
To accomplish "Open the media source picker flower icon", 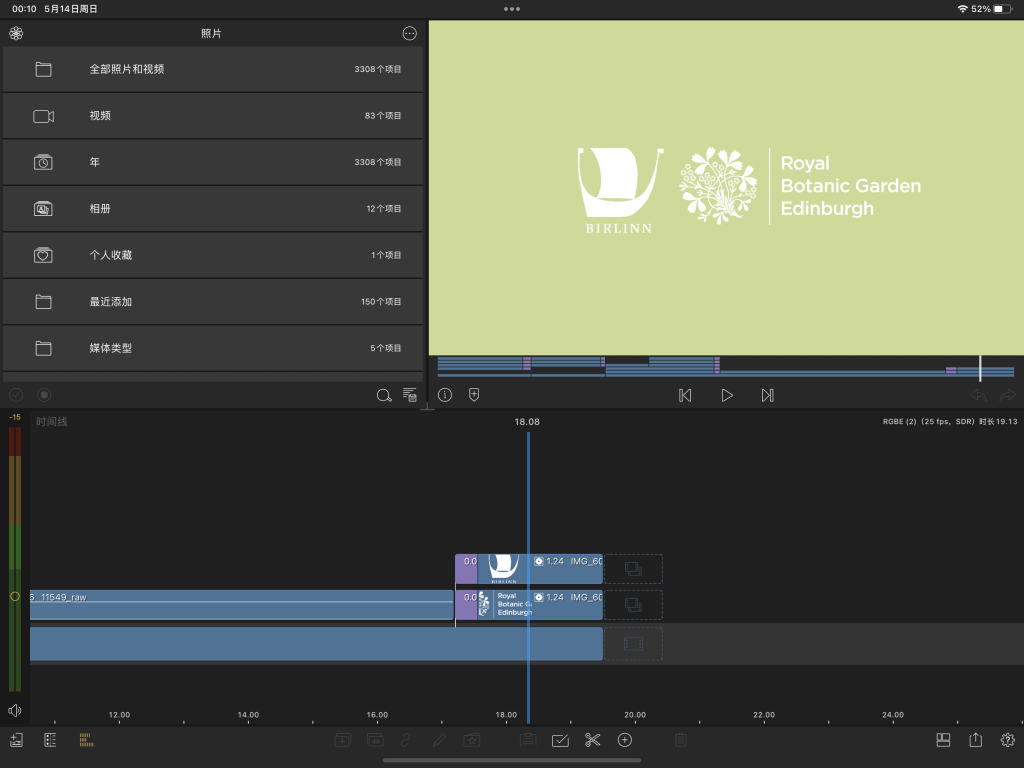I will (16, 33).
